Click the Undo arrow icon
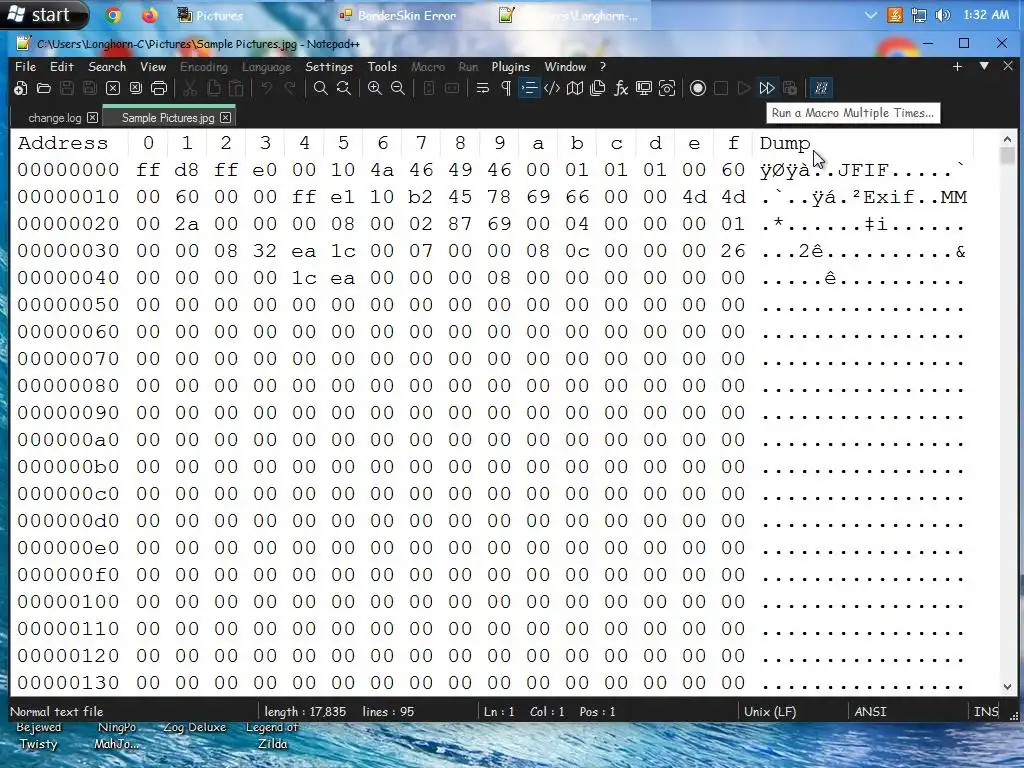This screenshot has width=1024, height=768. tap(266, 88)
